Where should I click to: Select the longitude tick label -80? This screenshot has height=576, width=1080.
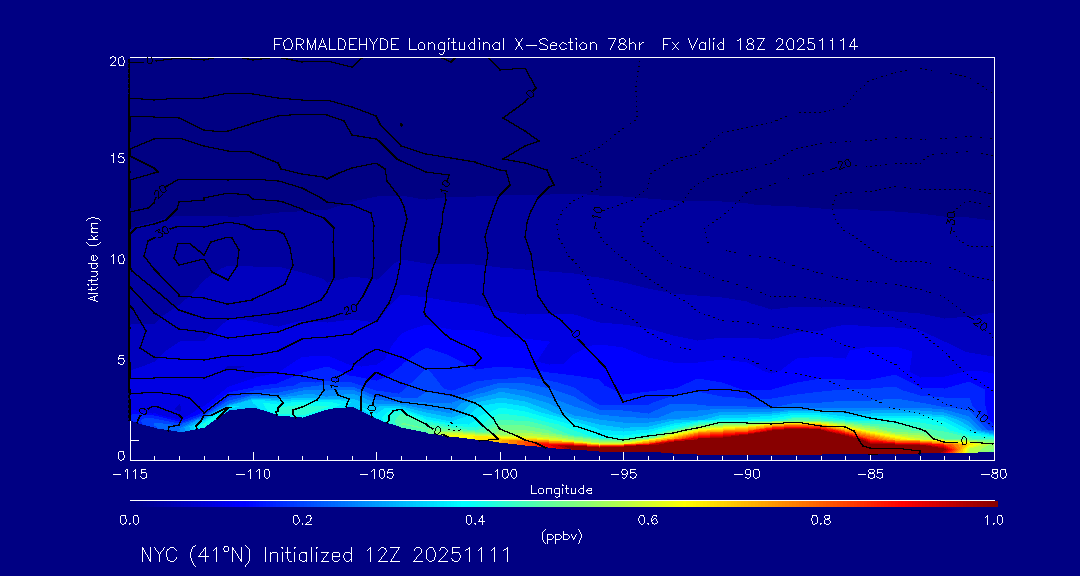pos(994,475)
